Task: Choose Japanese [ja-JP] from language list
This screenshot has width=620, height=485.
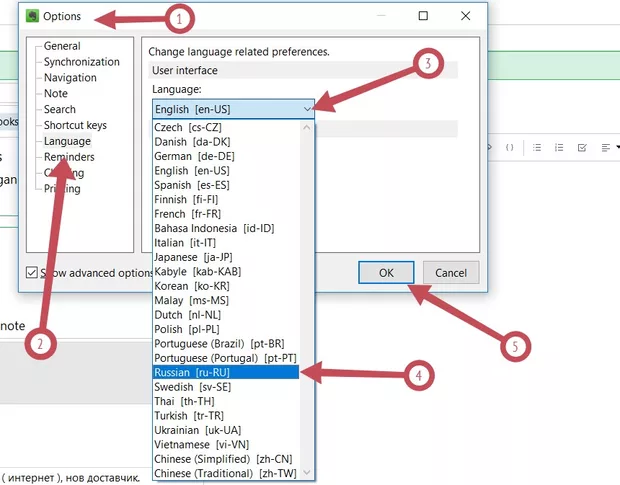Action: coord(226,257)
